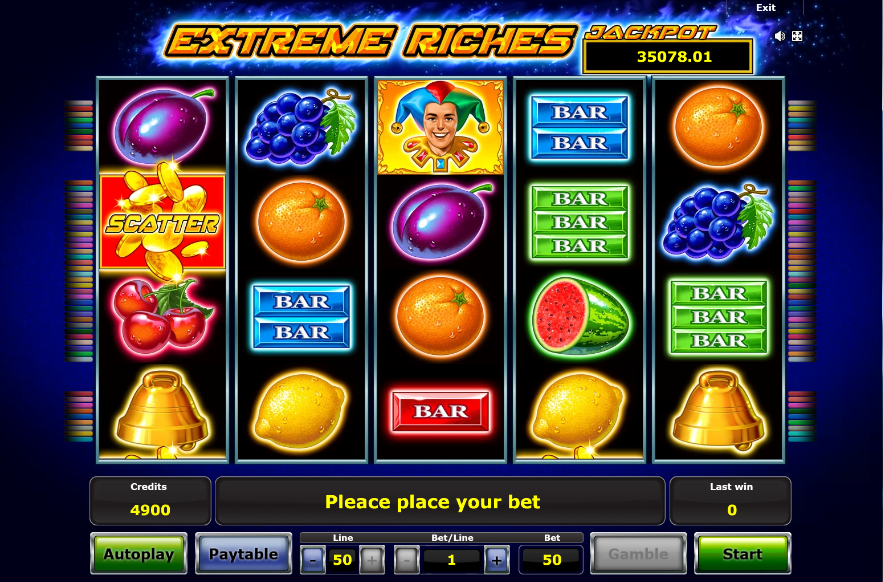
Task: Increase the Line count with plus
Action: coord(372,559)
